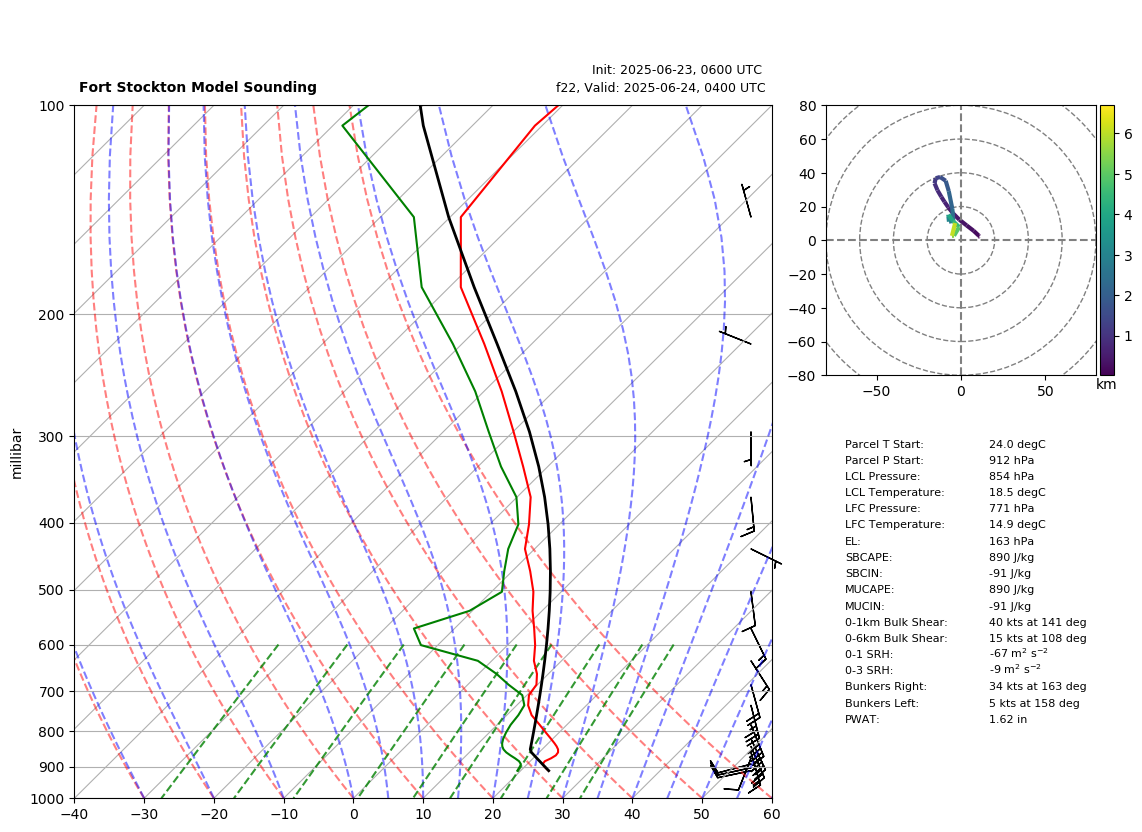Click the PWAT 1.62 in readout
The height and width of the screenshot is (832, 1142).
[1007, 719]
